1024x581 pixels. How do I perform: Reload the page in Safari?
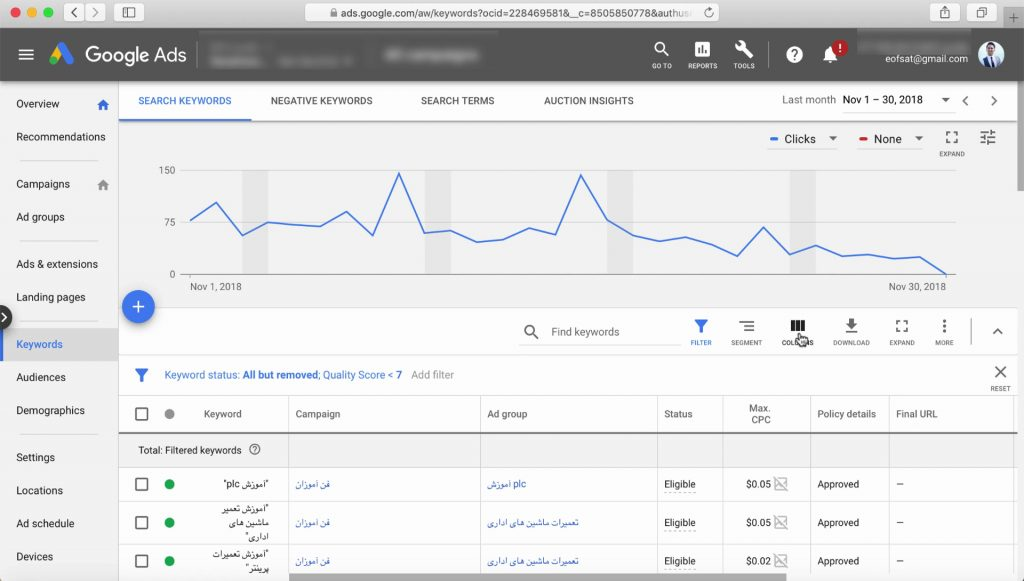coord(709,12)
